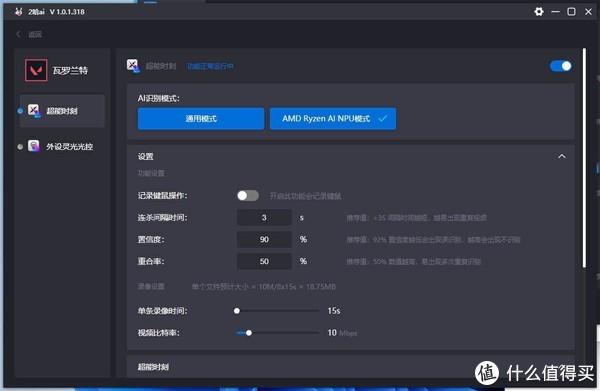Click the 10 Mbps bitrate value
This screenshot has width=600, height=391.
[x=342, y=333]
